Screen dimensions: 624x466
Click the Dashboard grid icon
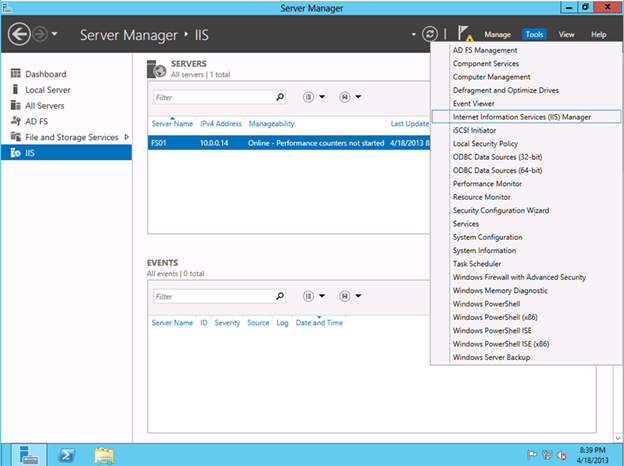click(x=16, y=73)
